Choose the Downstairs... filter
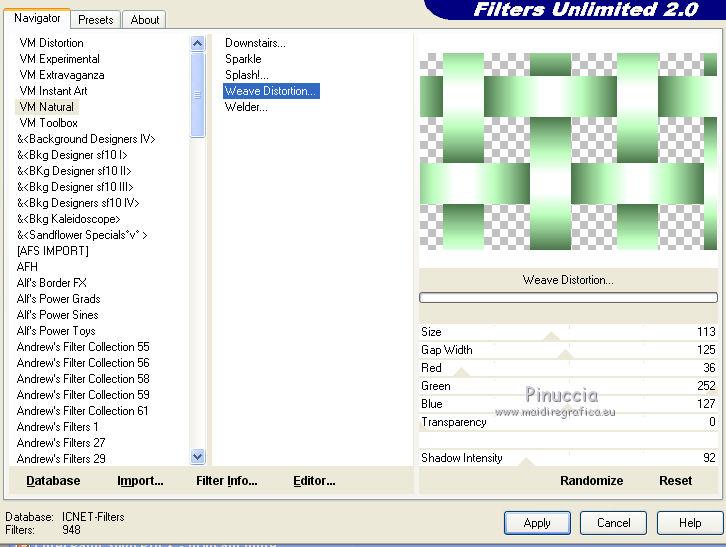Image resolution: width=726 pixels, height=547 pixels. point(255,43)
